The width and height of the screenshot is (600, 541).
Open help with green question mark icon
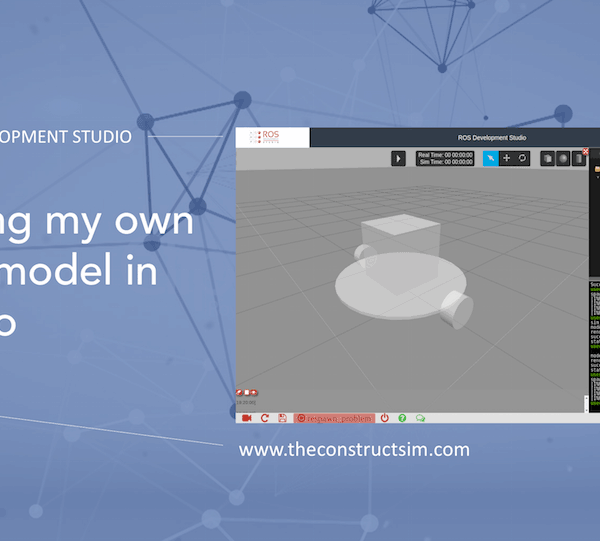click(402, 418)
